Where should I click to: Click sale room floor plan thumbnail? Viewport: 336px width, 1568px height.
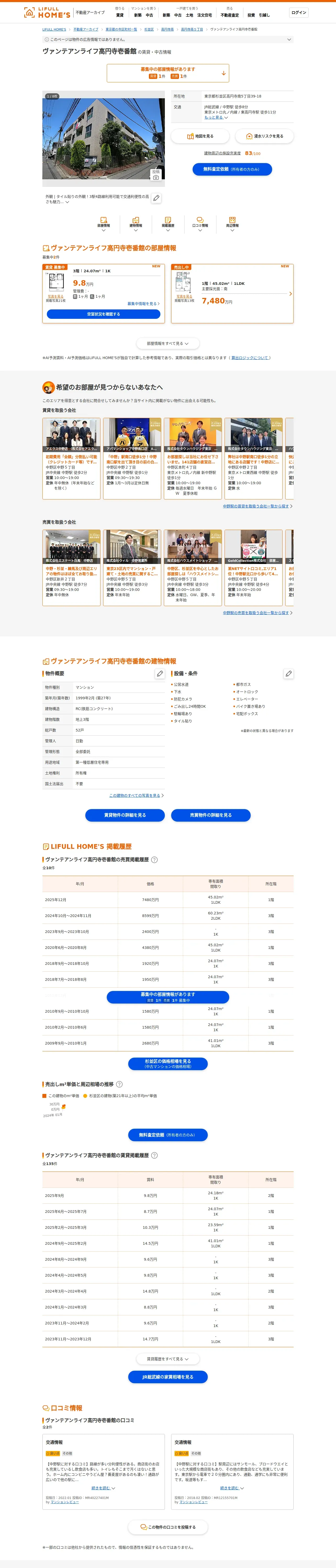coord(183,283)
